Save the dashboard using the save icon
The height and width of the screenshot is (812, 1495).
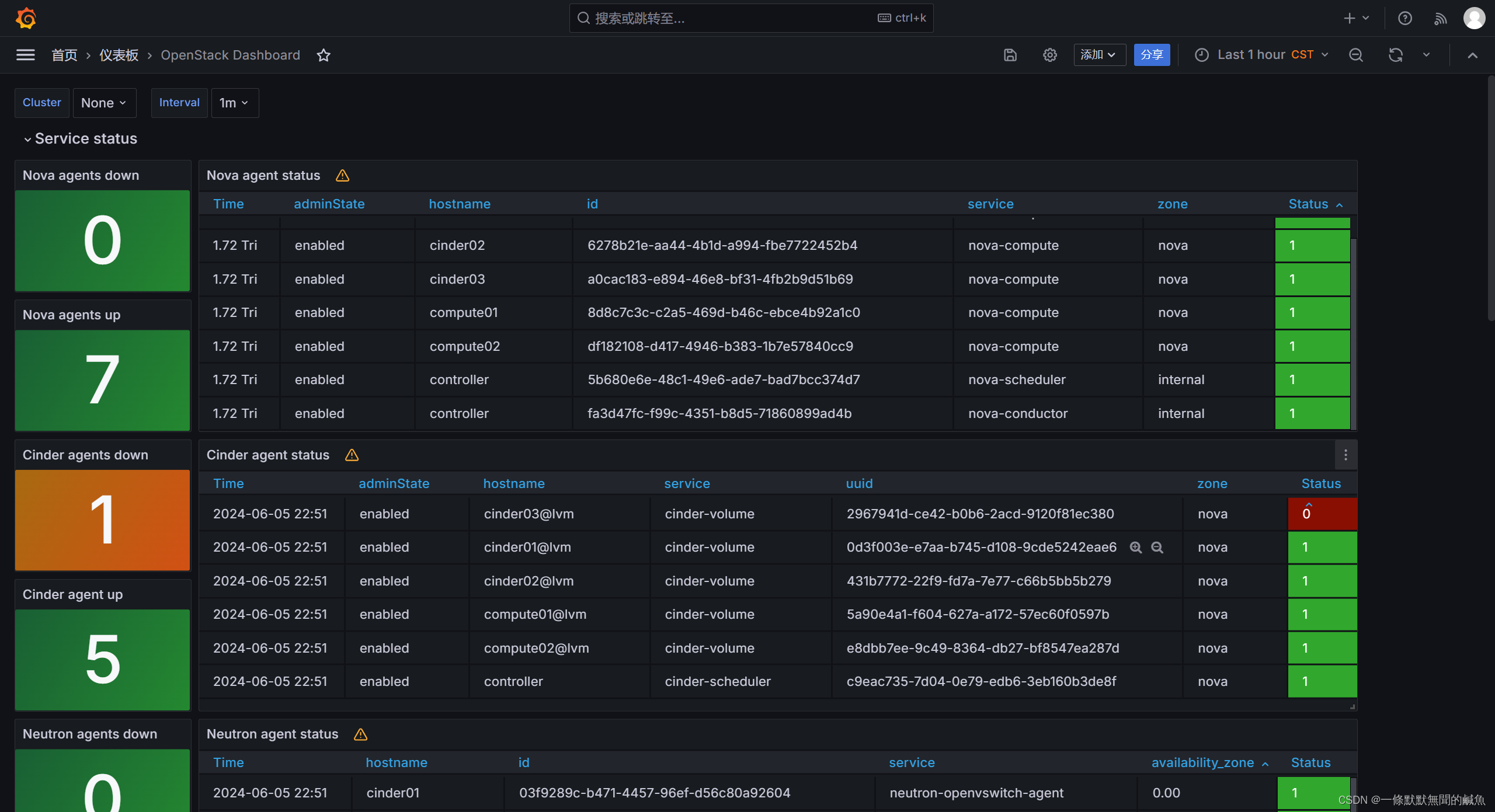[1010, 55]
